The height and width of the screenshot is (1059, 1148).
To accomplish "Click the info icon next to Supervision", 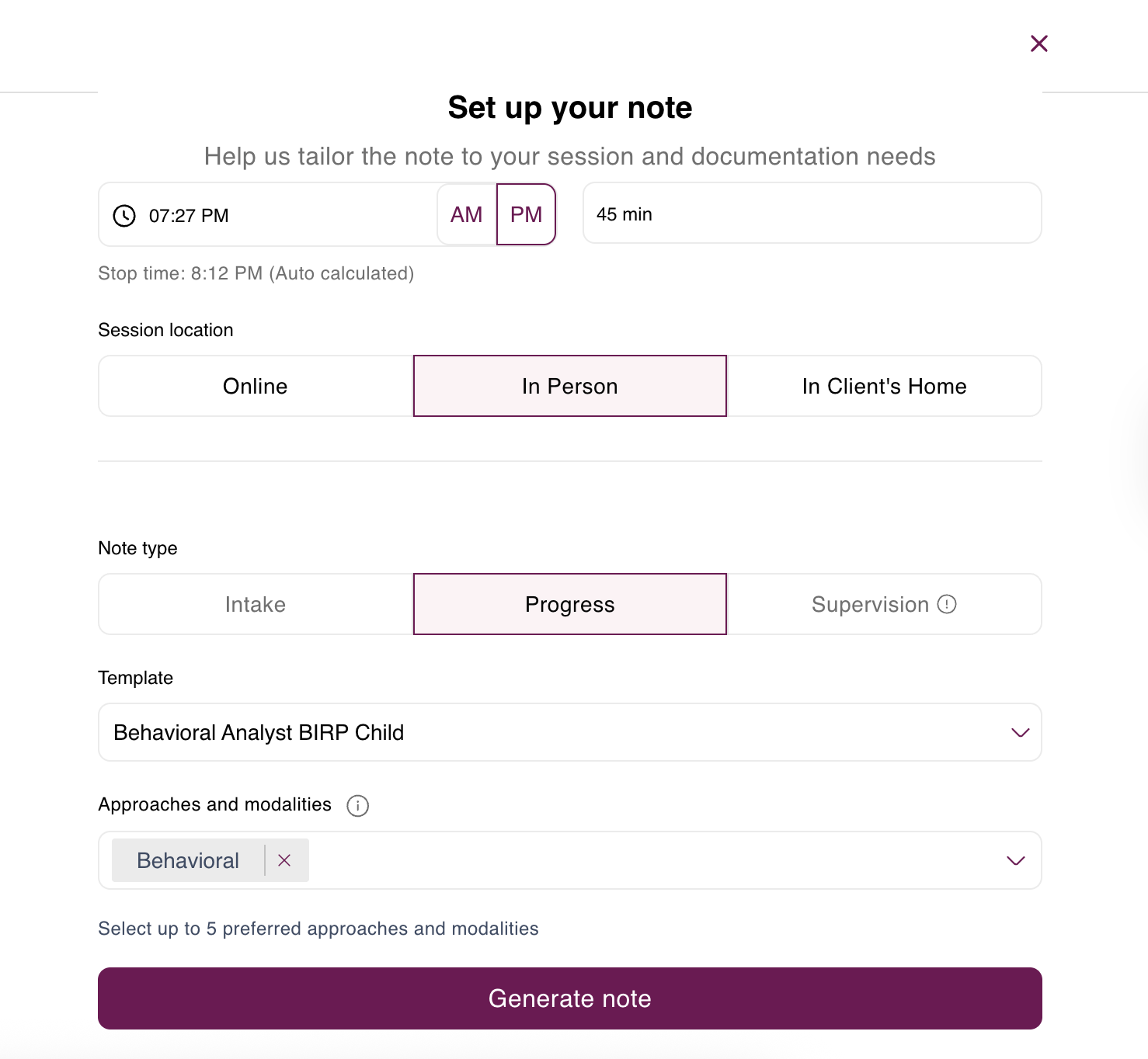I will click(x=947, y=604).
